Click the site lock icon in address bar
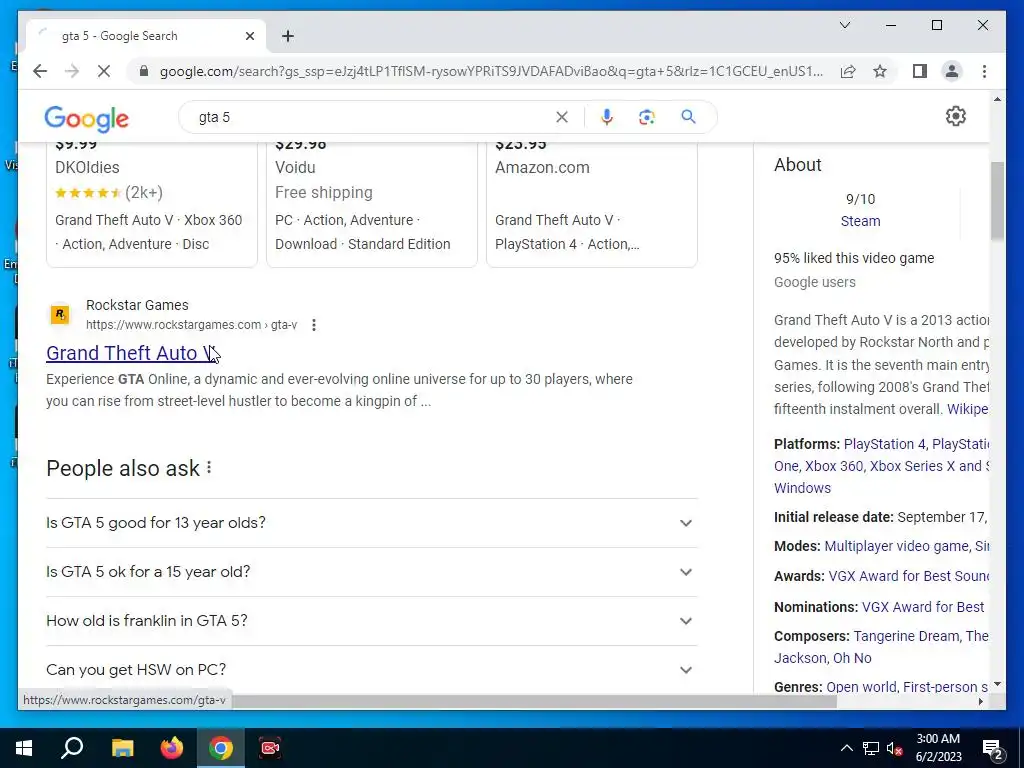 pos(144,71)
